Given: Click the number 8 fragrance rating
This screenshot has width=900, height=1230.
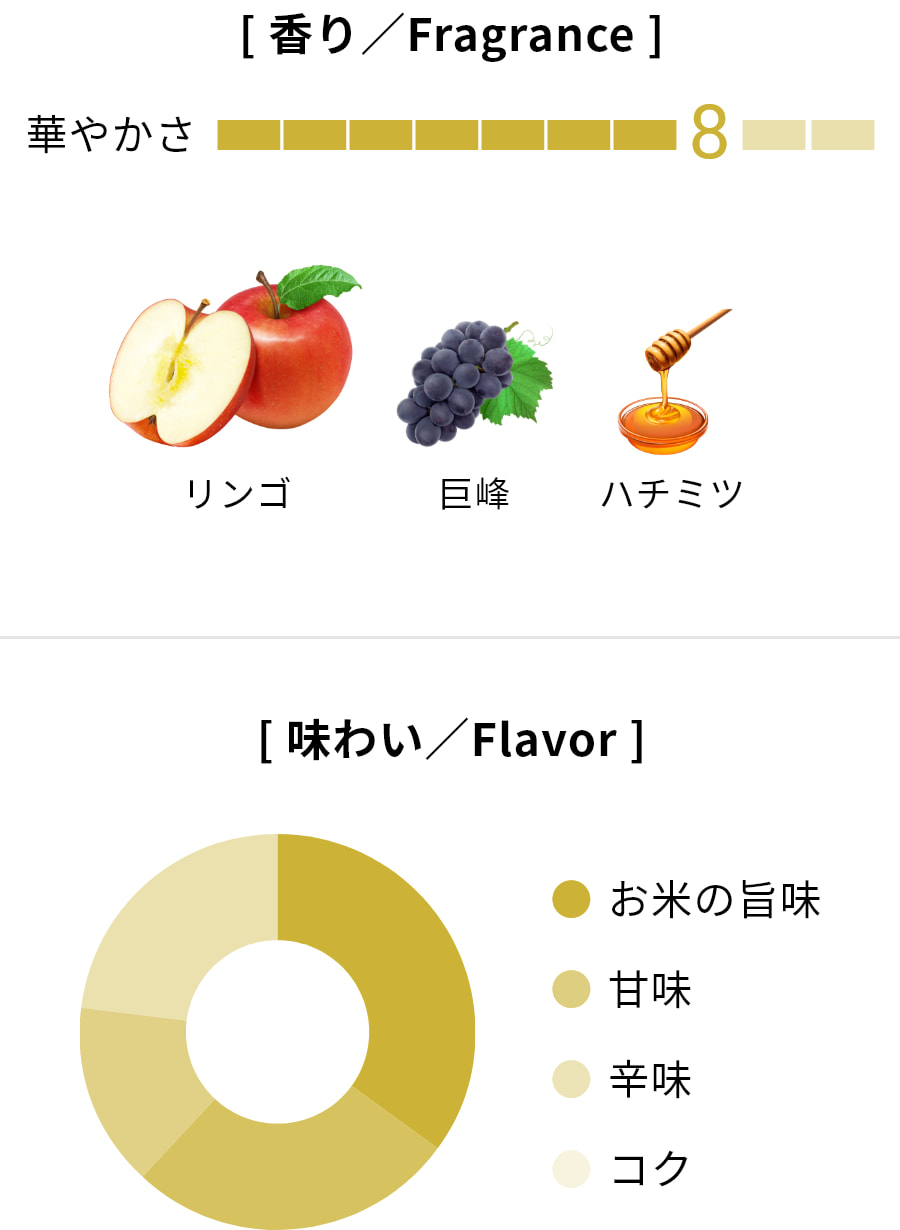Looking at the screenshot, I should click(x=709, y=134).
